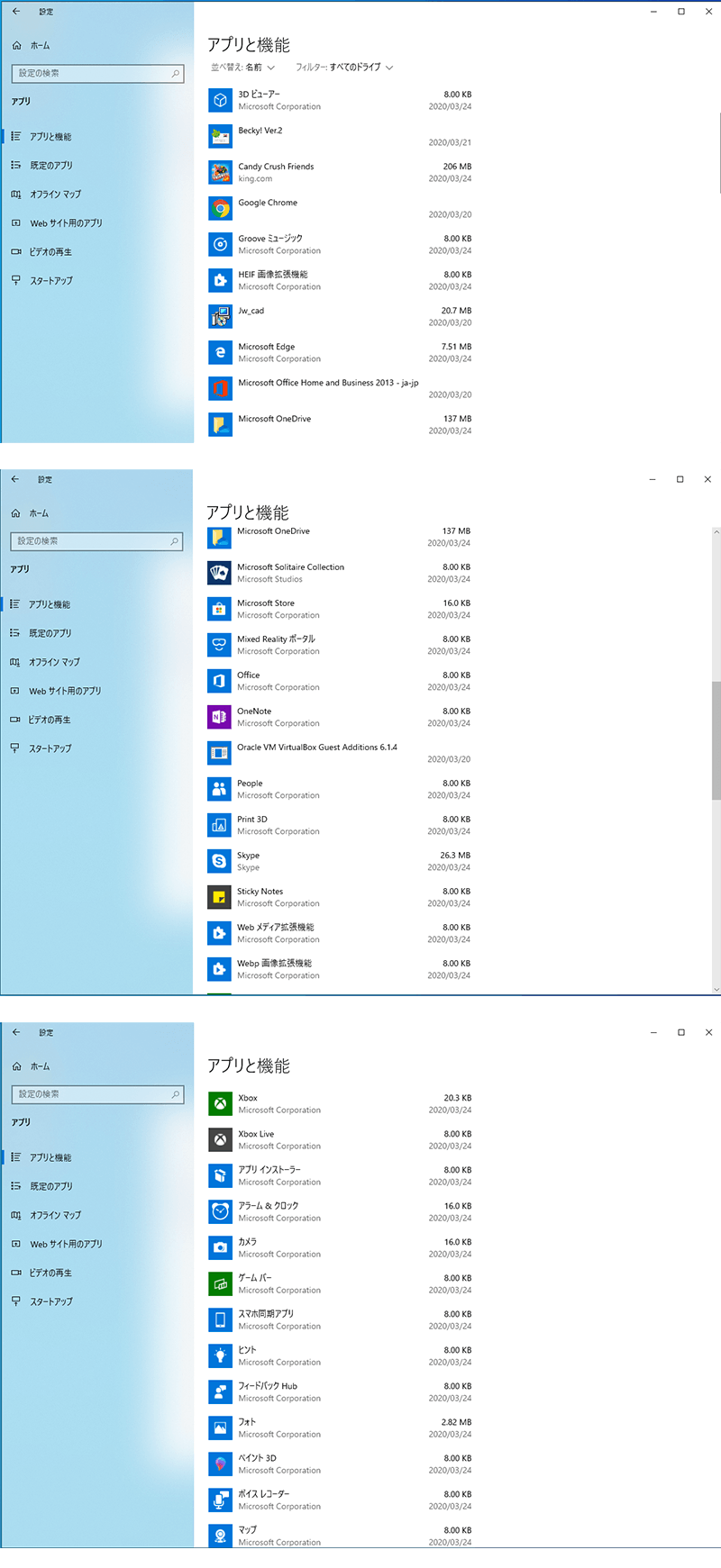Click the 2.82 MB size value
Screen dimensions: 721x1568
pos(456,1422)
